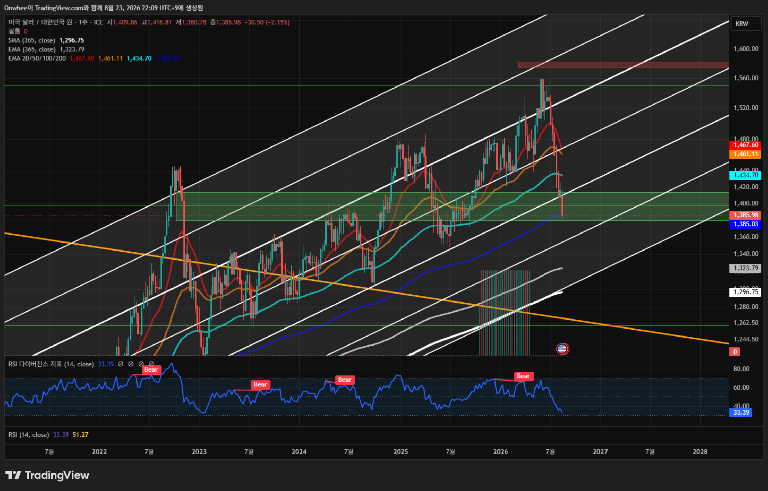Select the RSI 다이버전스 지표 legend title
This screenshot has height=491, width=768.
51,364
